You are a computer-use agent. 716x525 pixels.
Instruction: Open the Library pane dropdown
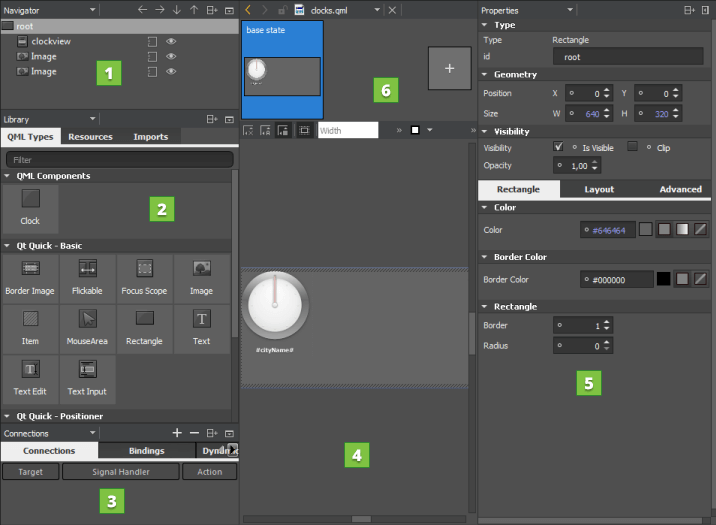point(93,119)
